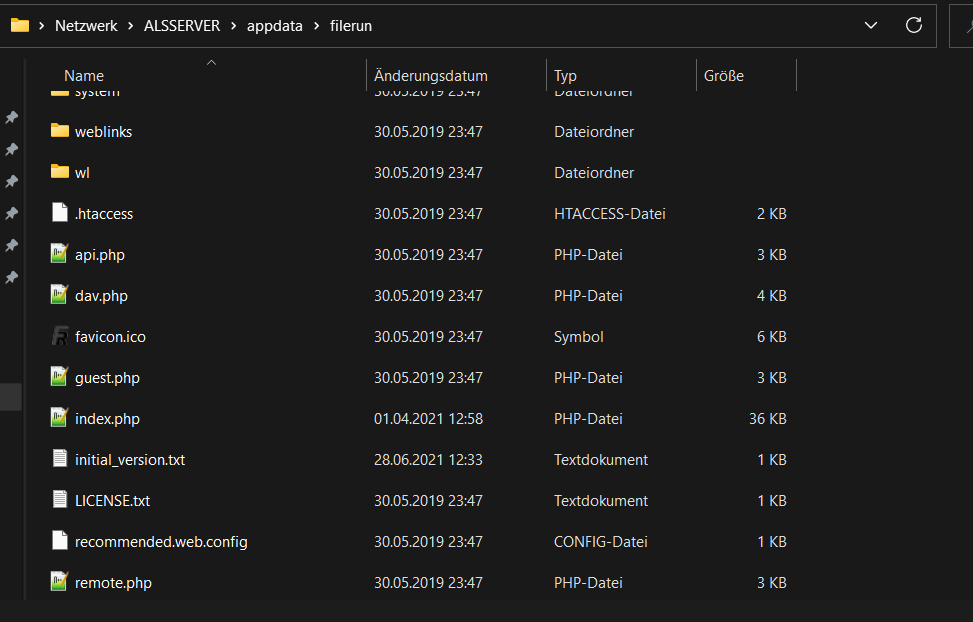Screen dimensions: 973x622
Task: Select the api.php file icon
Action: pyautogui.click(x=59, y=253)
